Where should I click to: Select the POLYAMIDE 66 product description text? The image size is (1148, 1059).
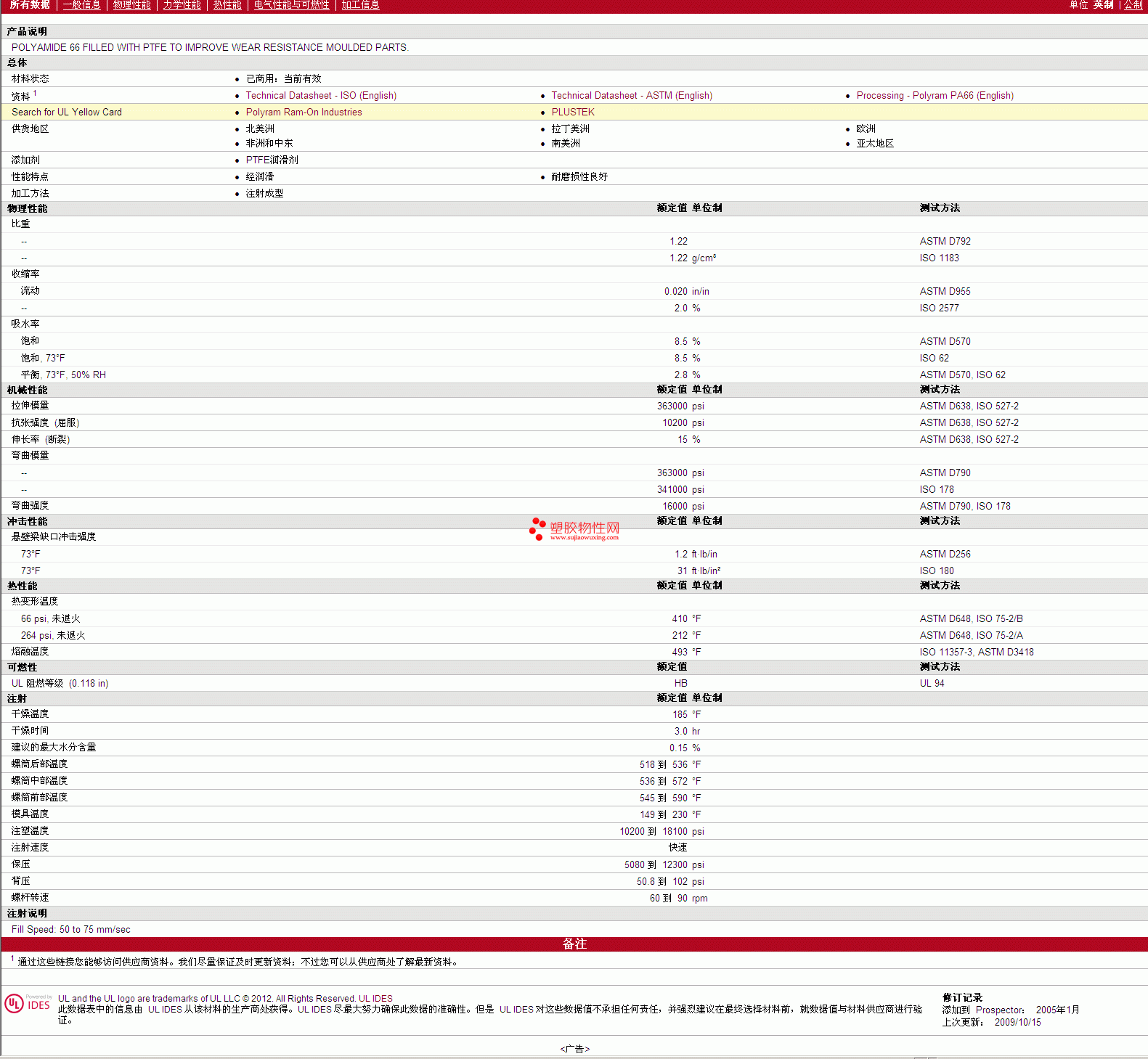(210, 48)
